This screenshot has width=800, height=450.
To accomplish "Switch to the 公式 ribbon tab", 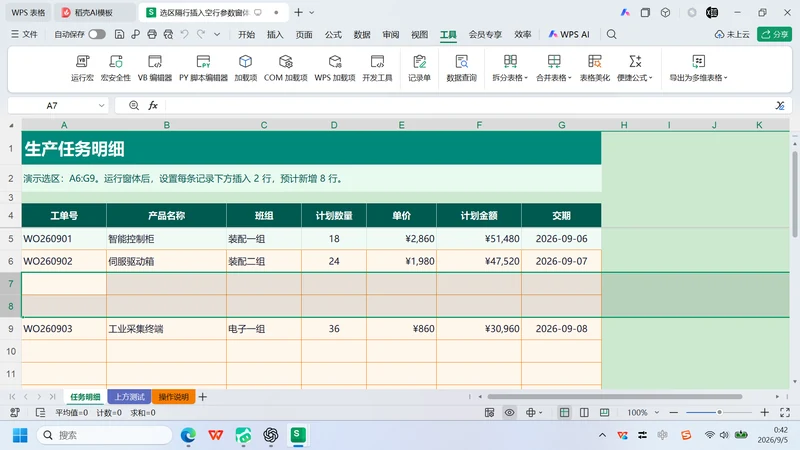I will (x=333, y=34).
